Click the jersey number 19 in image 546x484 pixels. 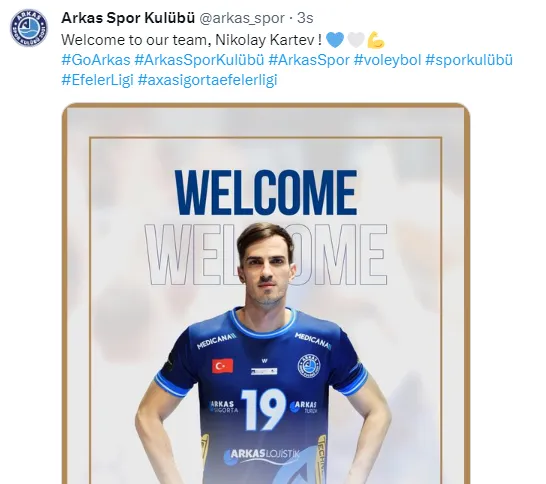tap(263, 409)
